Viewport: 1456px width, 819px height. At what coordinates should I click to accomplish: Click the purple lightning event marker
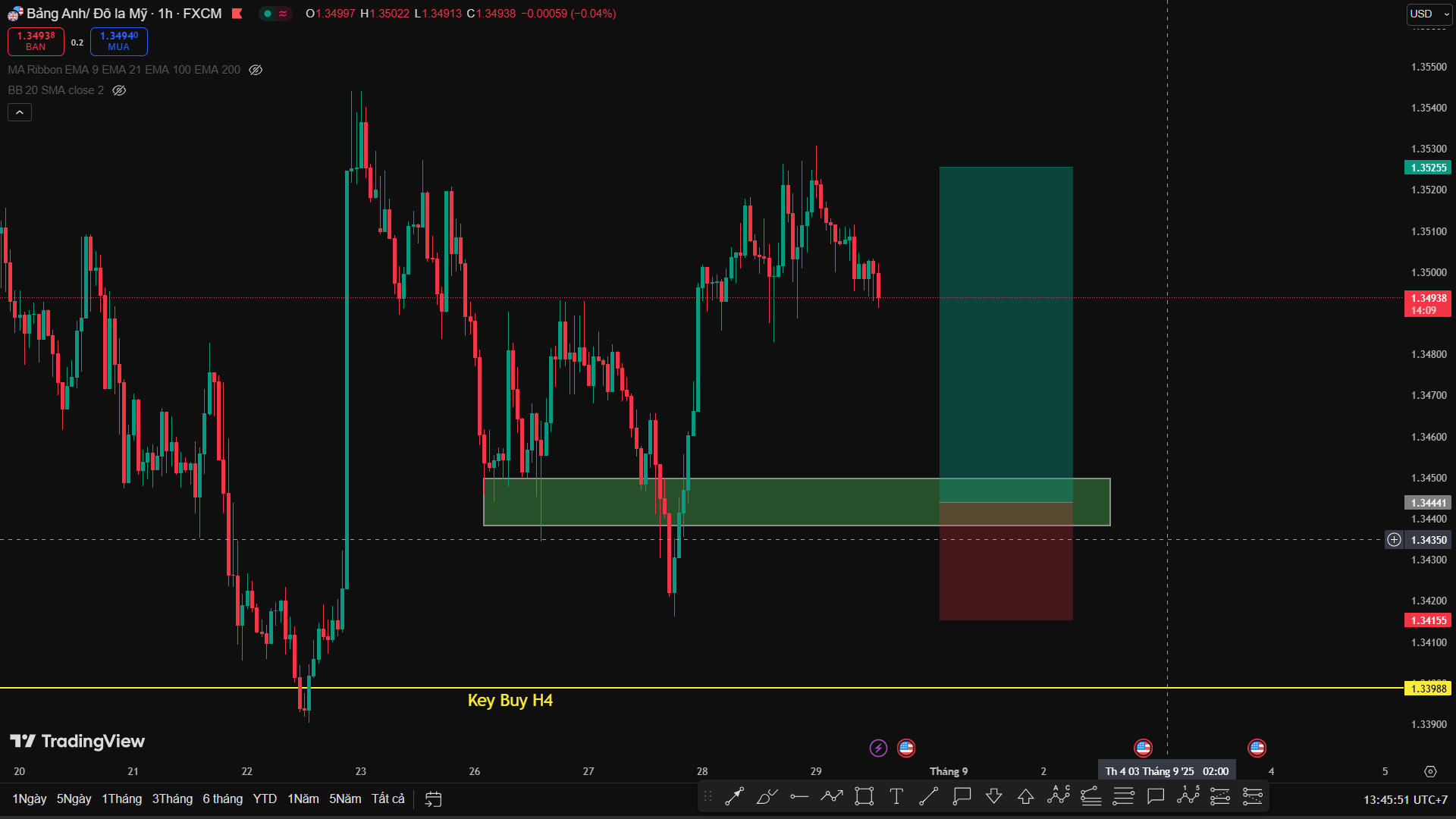878,748
